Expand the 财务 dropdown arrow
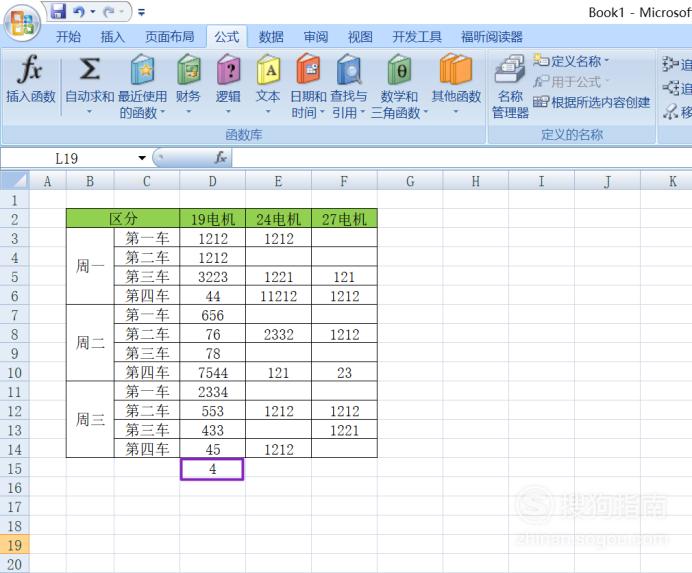 click(188, 112)
